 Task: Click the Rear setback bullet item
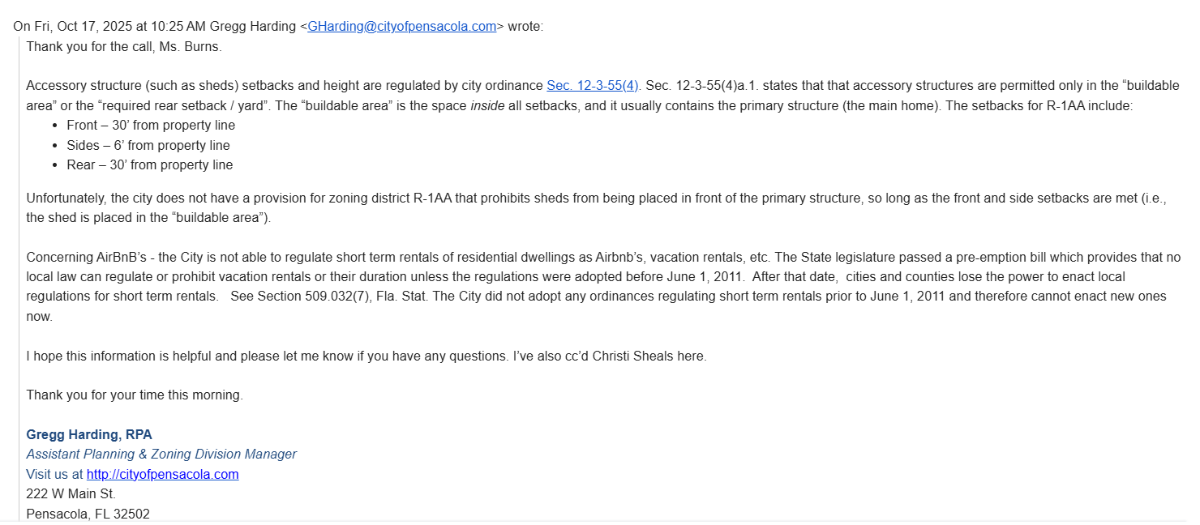point(150,165)
